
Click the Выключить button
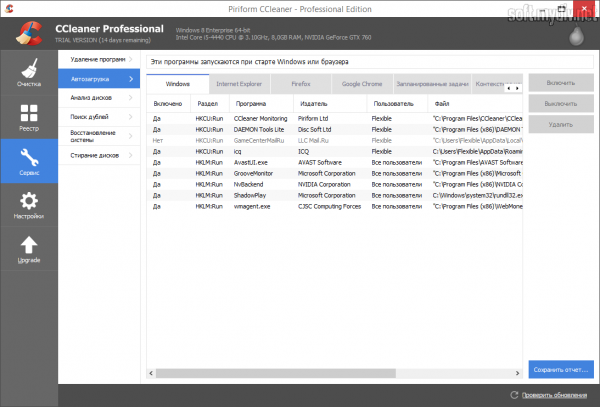[x=561, y=104]
